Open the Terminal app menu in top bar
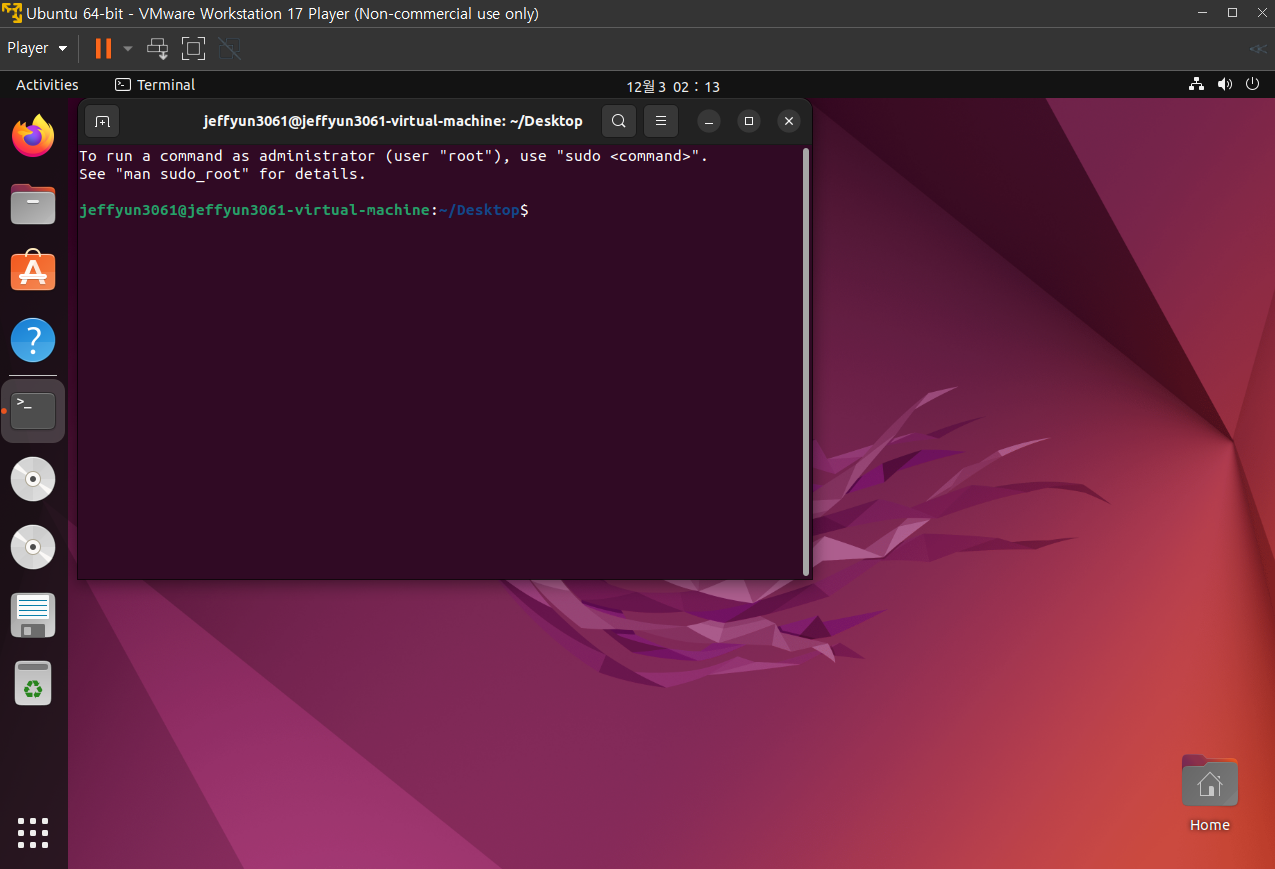This screenshot has width=1275, height=869. point(155,85)
